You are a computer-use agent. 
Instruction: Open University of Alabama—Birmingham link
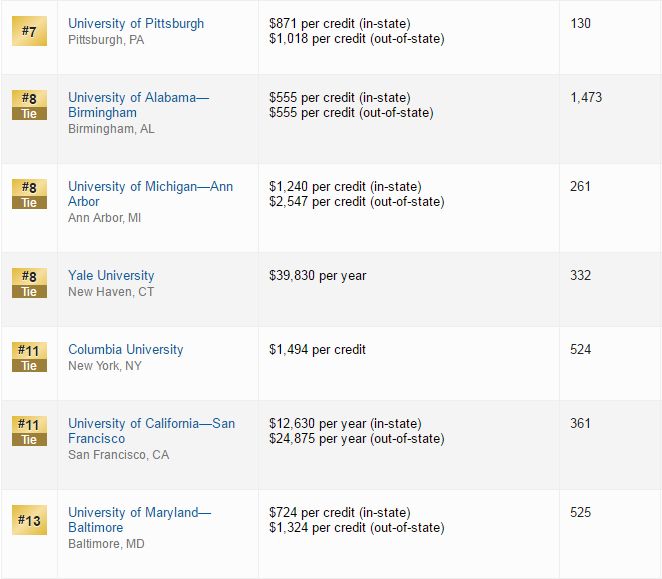tap(138, 105)
